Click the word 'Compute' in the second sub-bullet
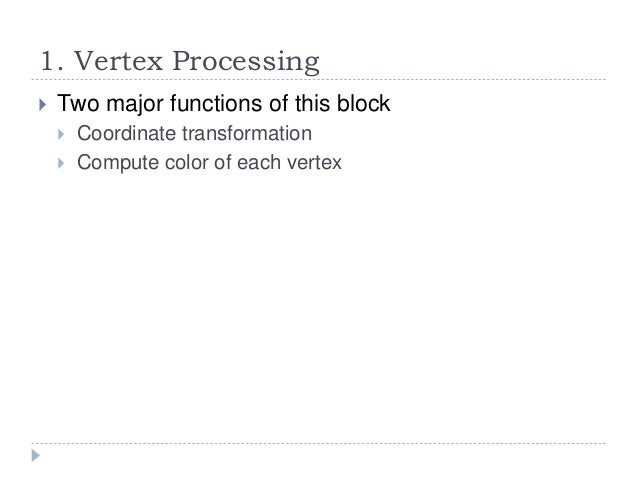This screenshot has width=638, height=479. point(118,163)
